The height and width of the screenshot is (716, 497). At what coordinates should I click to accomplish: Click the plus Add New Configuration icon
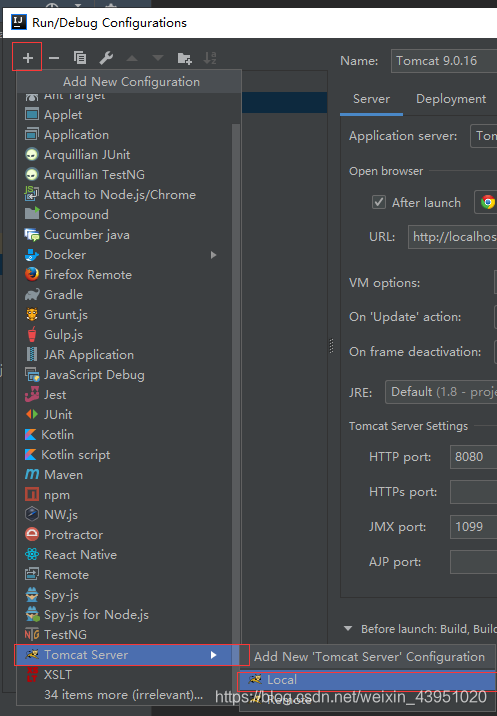click(27, 58)
